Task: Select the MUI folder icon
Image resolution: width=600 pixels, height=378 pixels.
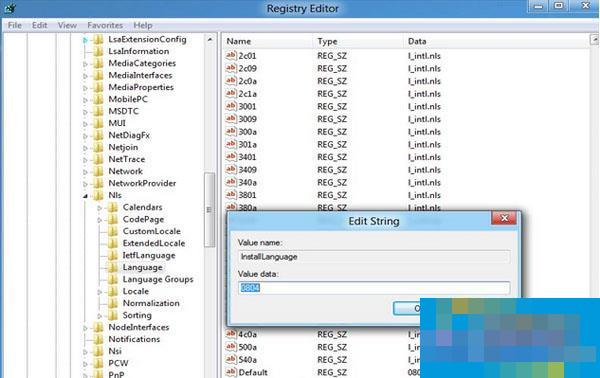Action: point(99,123)
